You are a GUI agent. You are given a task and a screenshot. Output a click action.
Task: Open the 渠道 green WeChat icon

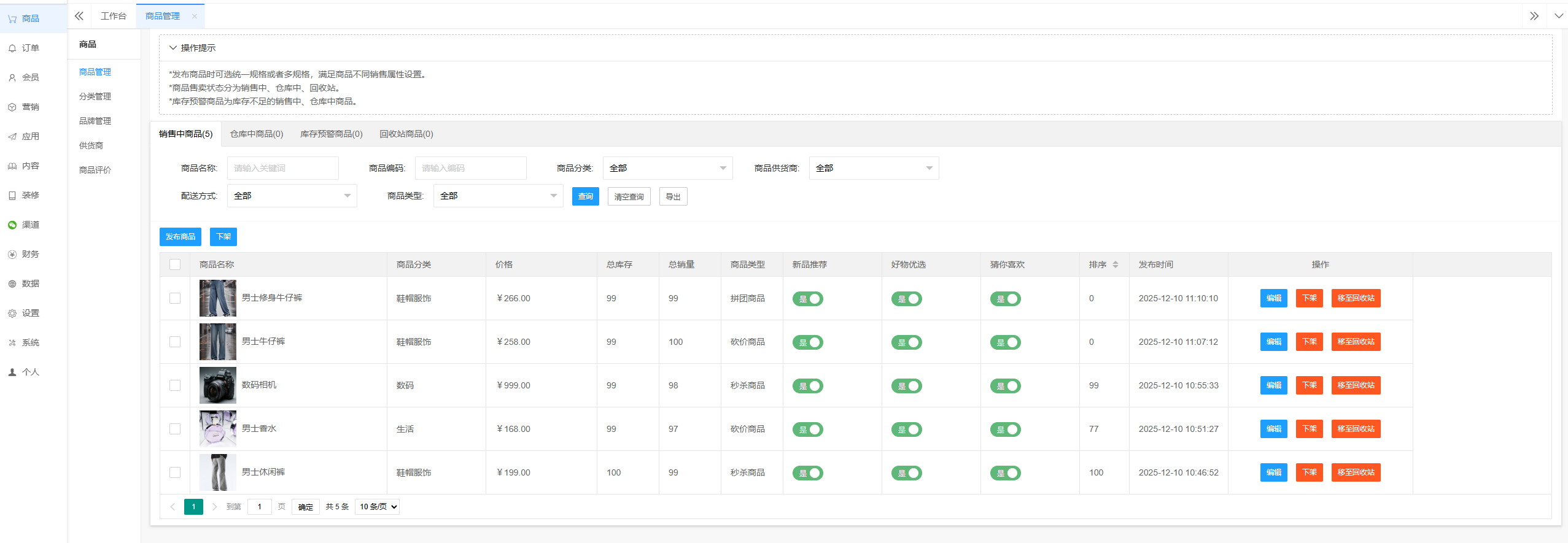12,225
